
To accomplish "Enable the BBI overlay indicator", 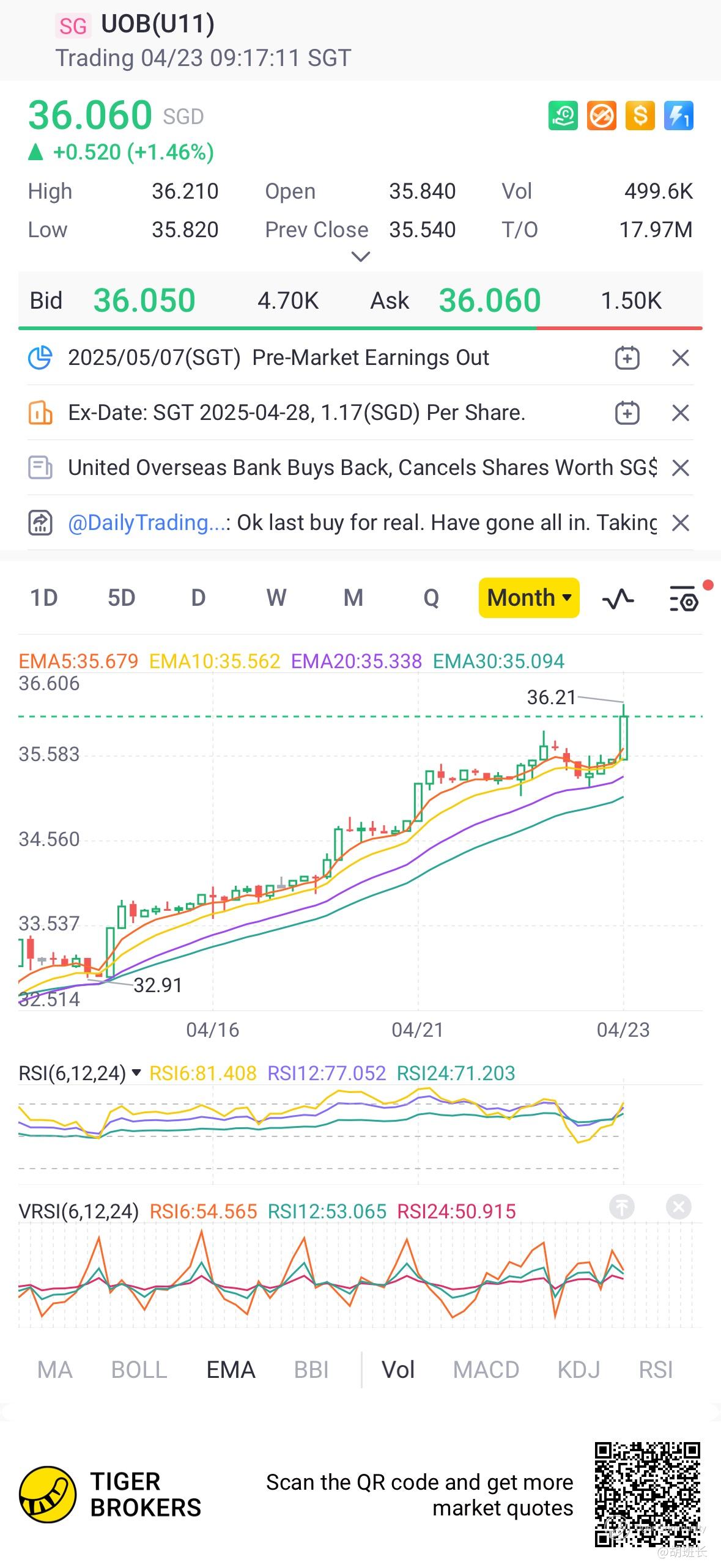I will tap(311, 1370).
